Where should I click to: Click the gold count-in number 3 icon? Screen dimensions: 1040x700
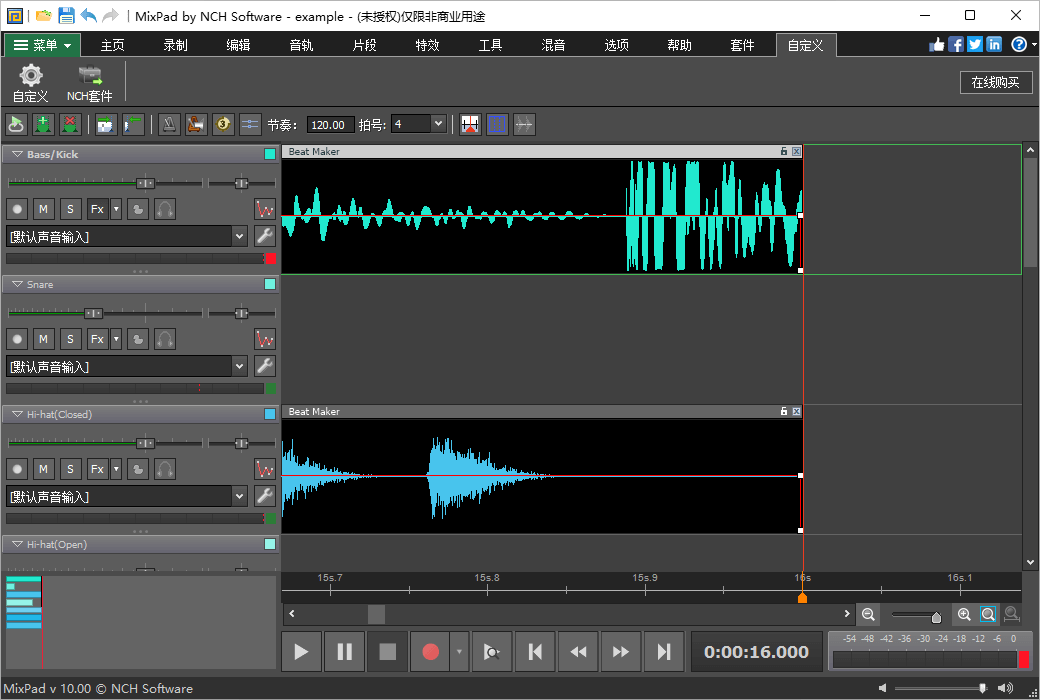point(223,124)
